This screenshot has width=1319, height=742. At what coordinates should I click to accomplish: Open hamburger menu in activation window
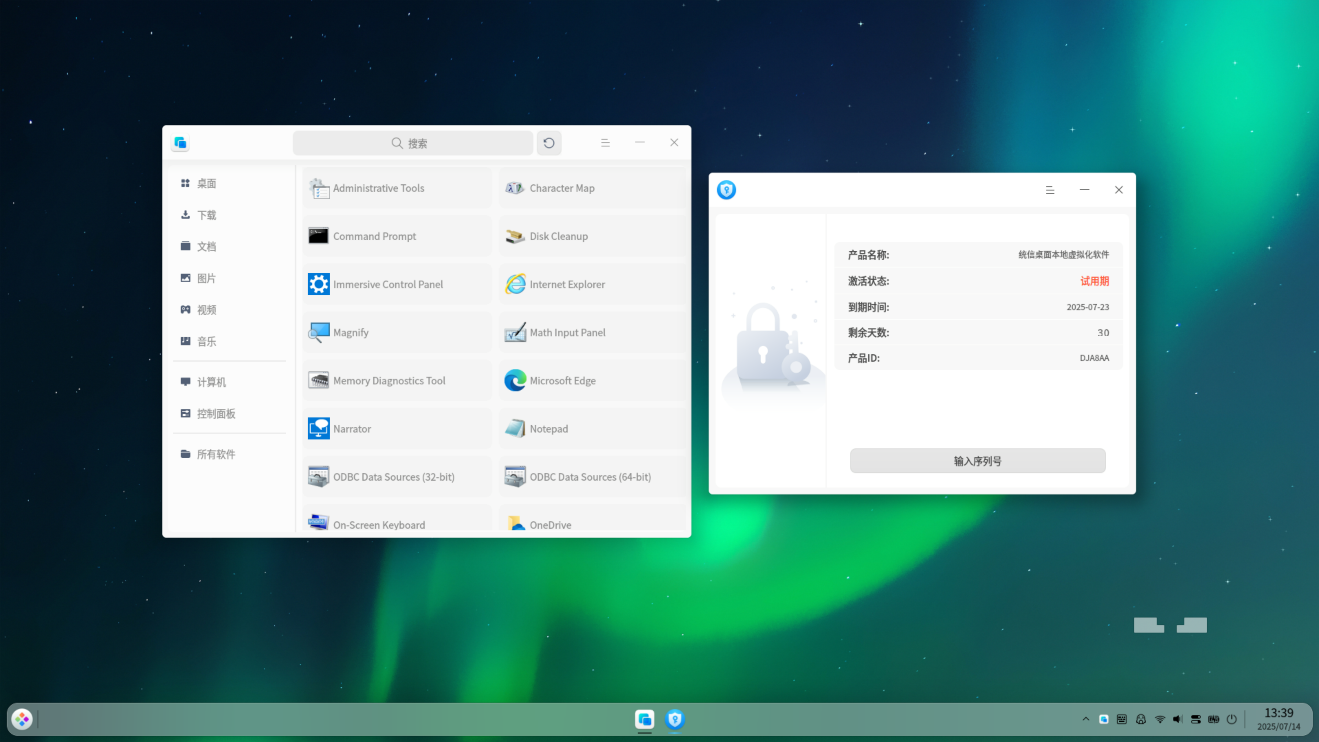(1050, 190)
